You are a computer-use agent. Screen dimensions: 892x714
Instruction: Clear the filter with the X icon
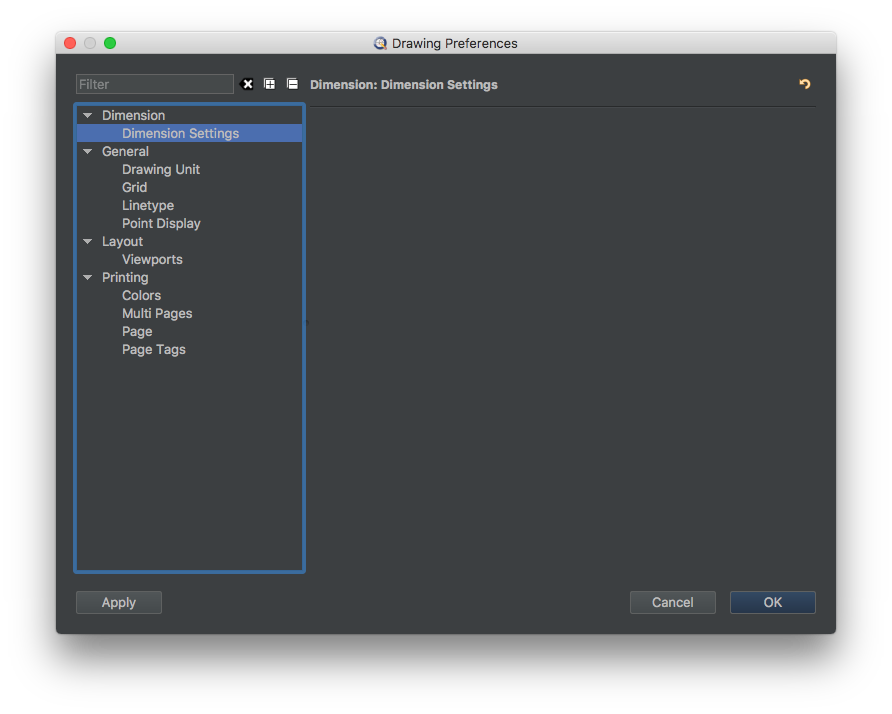(x=248, y=84)
